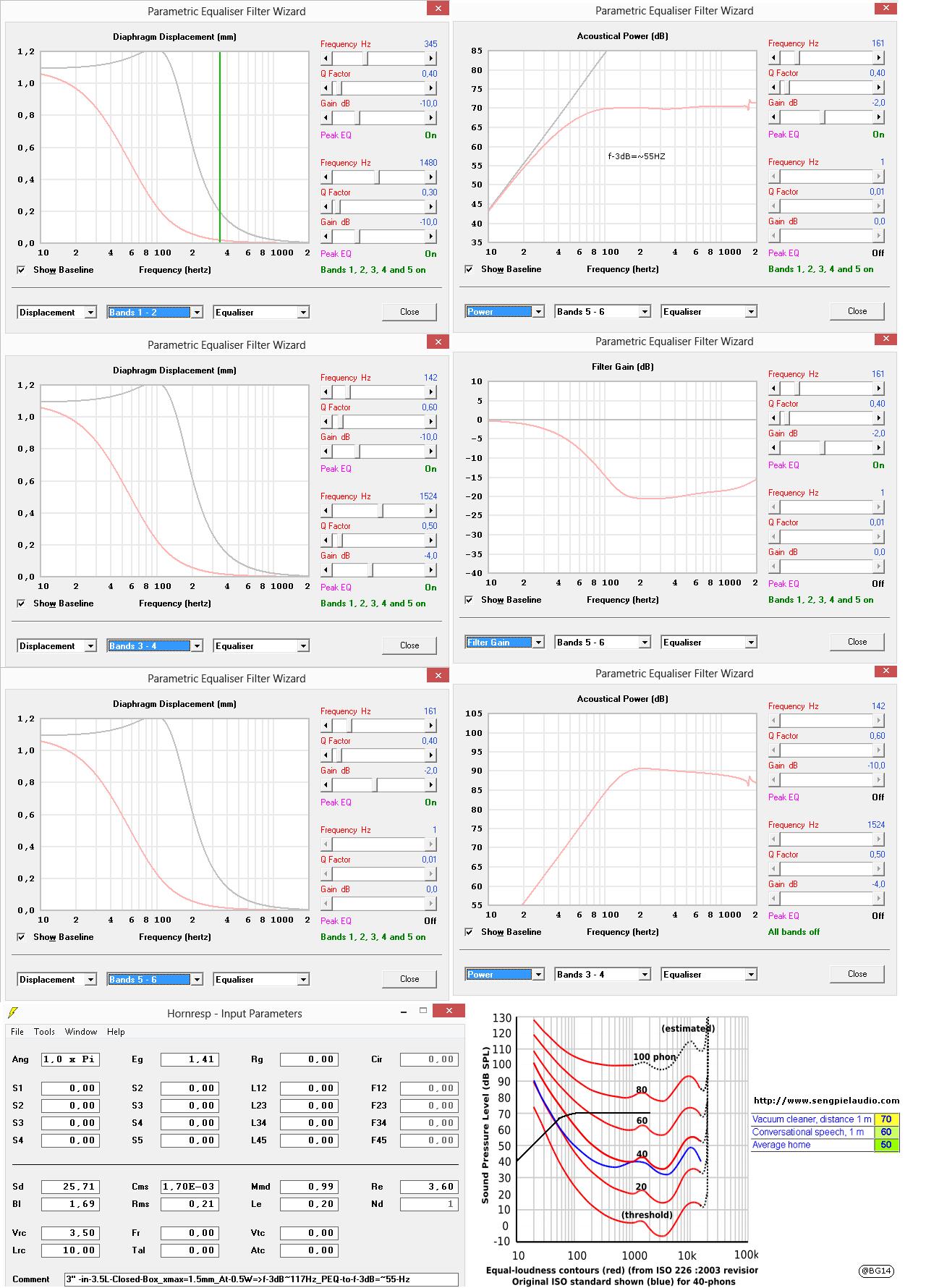Viewport: 926px width, 1288px height.
Task: Click Gain -2,0 slider's right arrow, Power Bands 5-6 window
Action: coord(879,117)
